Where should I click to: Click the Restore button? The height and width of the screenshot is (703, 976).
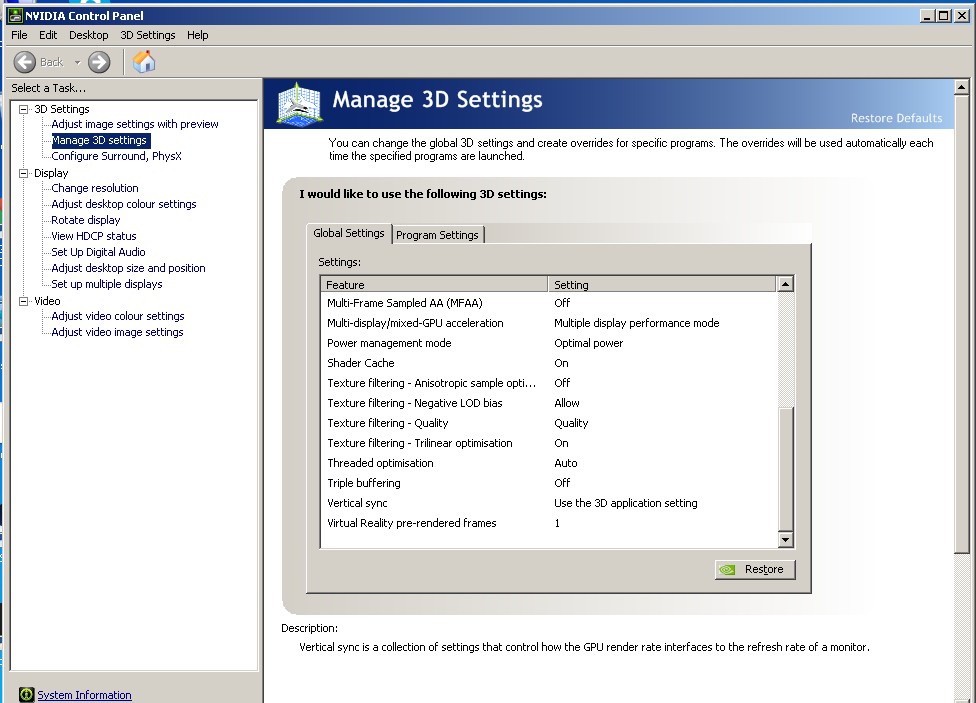(x=755, y=569)
